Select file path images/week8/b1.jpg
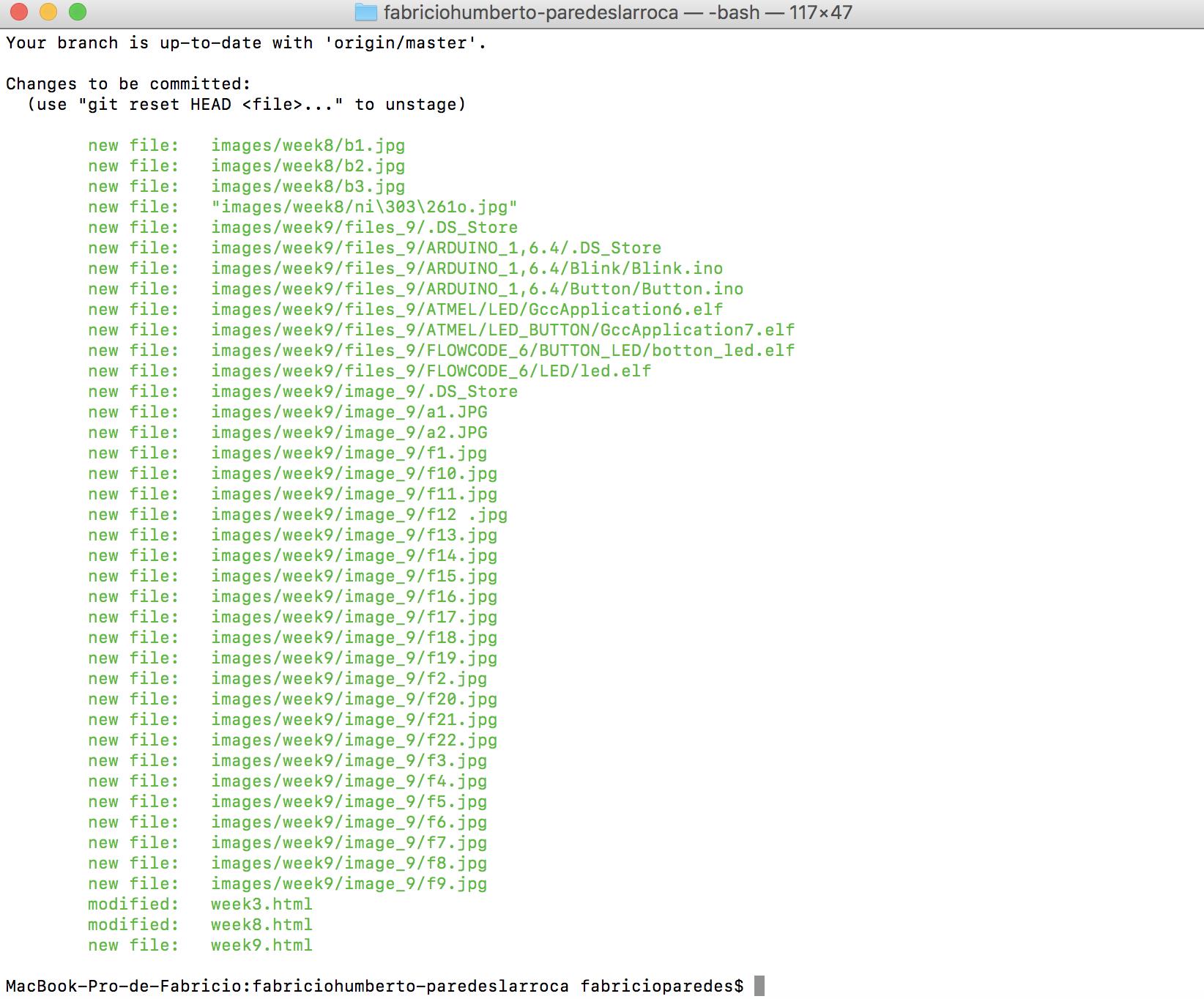Viewport: 1204px width, 999px height. 308,146
